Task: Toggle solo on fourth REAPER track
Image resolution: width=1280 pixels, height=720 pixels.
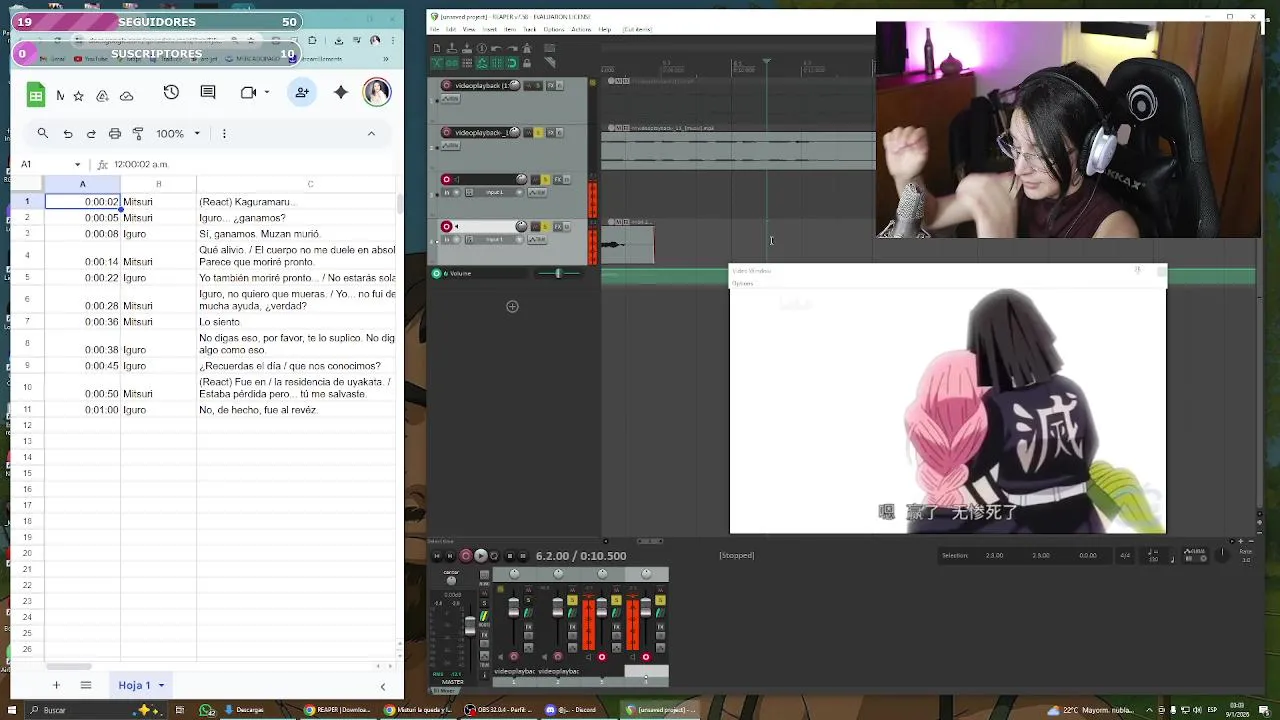Action: coord(545,227)
